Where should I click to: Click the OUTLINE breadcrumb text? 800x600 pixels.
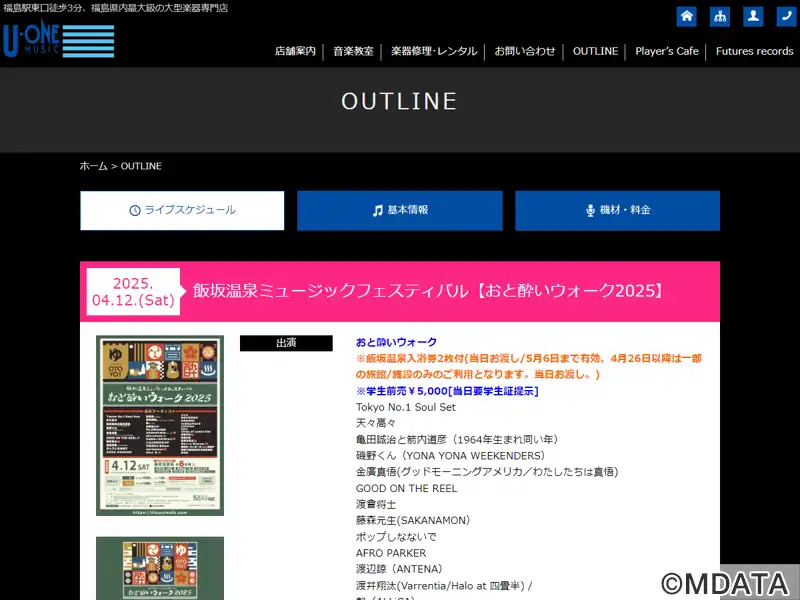141,166
